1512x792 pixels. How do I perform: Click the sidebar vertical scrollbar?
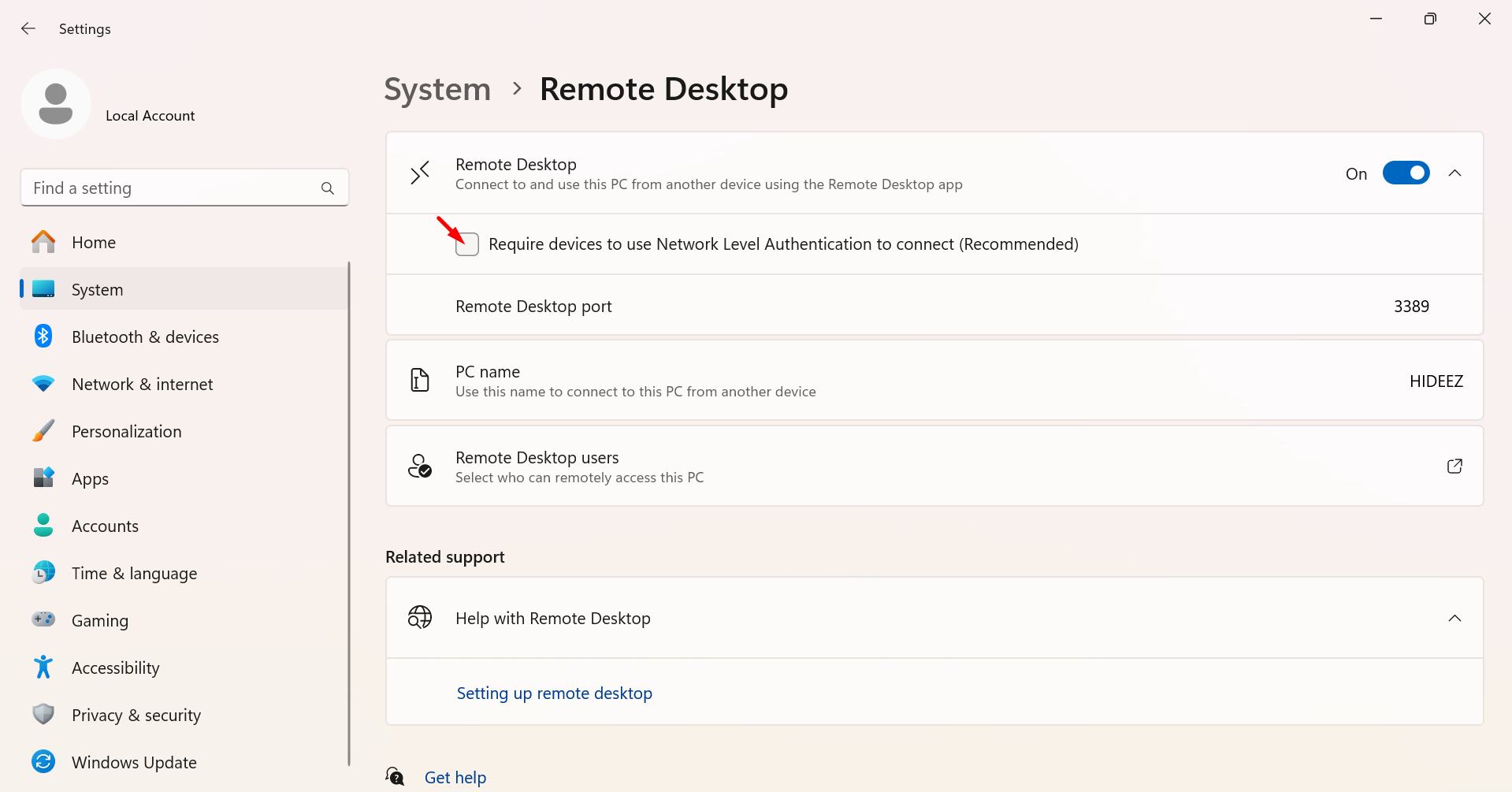pos(348,512)
